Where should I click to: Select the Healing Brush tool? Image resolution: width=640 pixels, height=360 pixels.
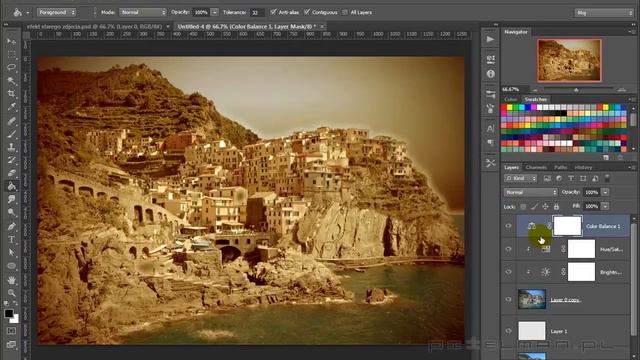(x=11, y=121)
